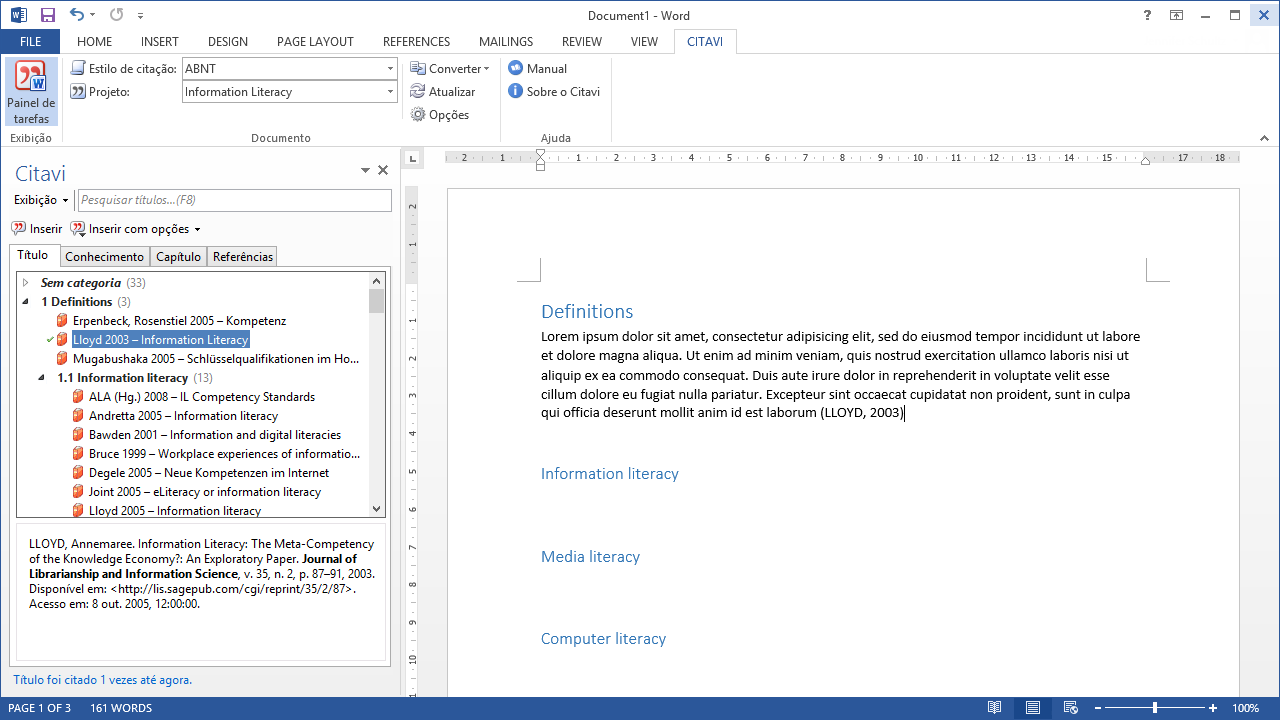Select Bawden 2001 reference entry

(215, 435)
